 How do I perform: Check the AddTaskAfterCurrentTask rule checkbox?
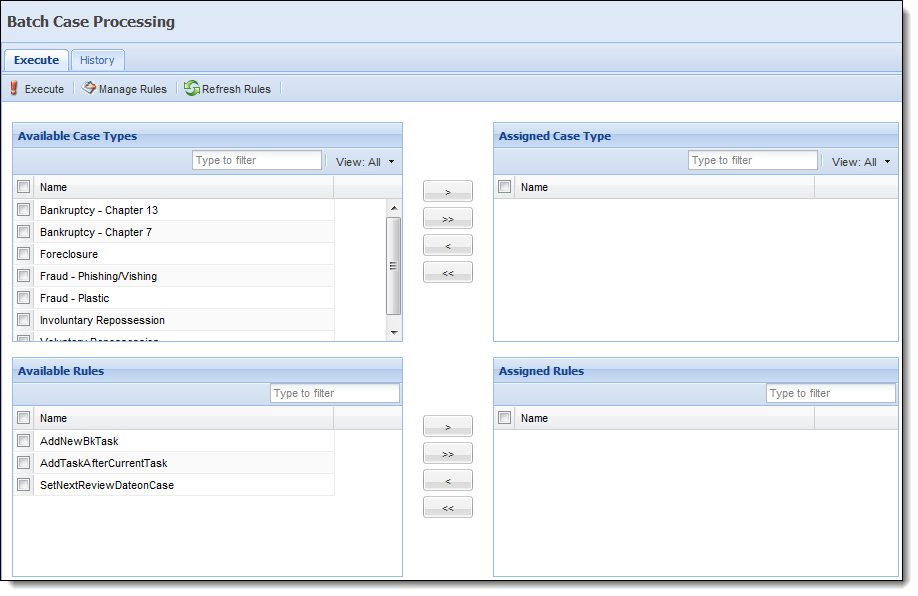[x=23, y=463]
